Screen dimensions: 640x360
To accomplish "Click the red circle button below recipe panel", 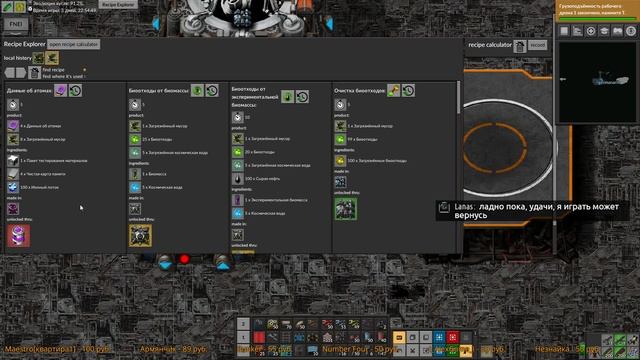I will point(184,259).
